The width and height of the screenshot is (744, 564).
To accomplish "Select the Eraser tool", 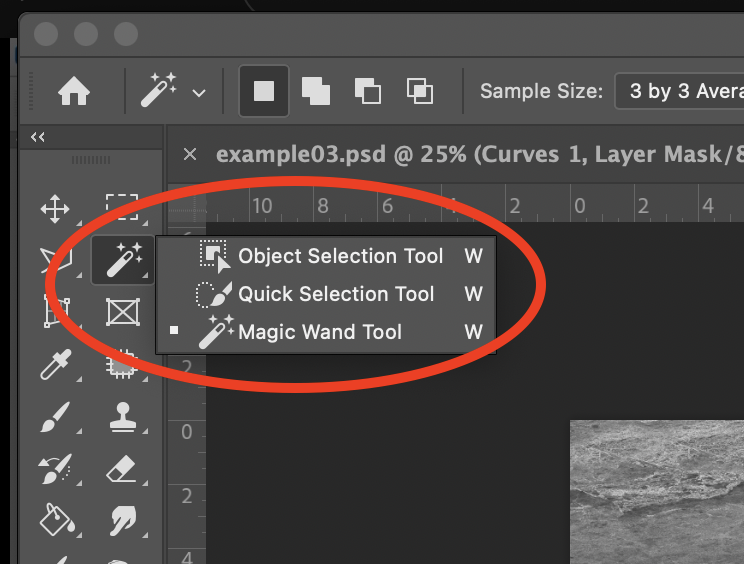I will click(x=121, y=468).
